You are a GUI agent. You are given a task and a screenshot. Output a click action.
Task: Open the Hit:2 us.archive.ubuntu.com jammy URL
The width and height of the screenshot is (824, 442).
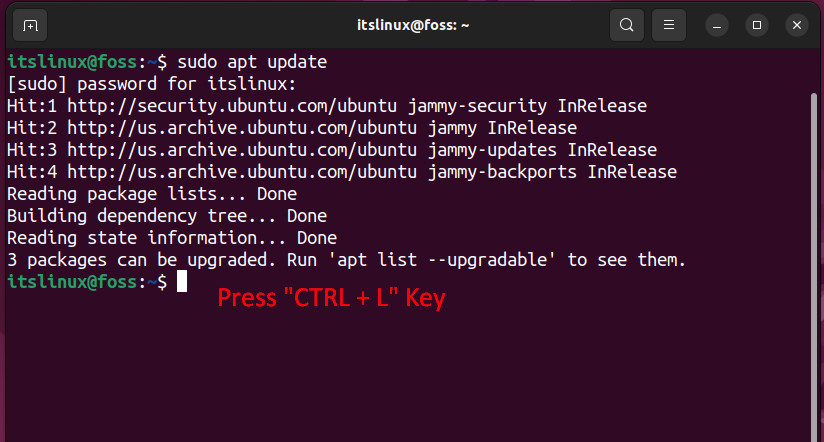pos(242,128)
